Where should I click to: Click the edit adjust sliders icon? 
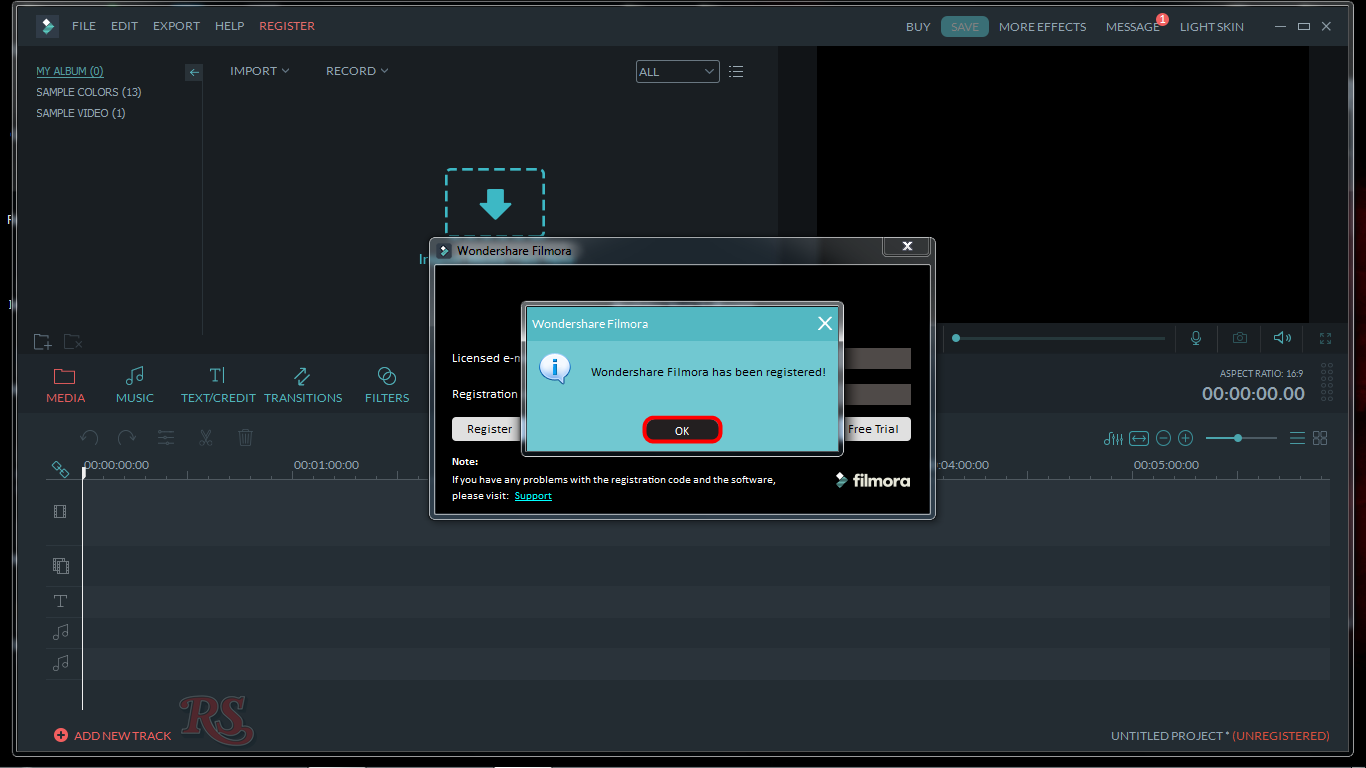166,438
